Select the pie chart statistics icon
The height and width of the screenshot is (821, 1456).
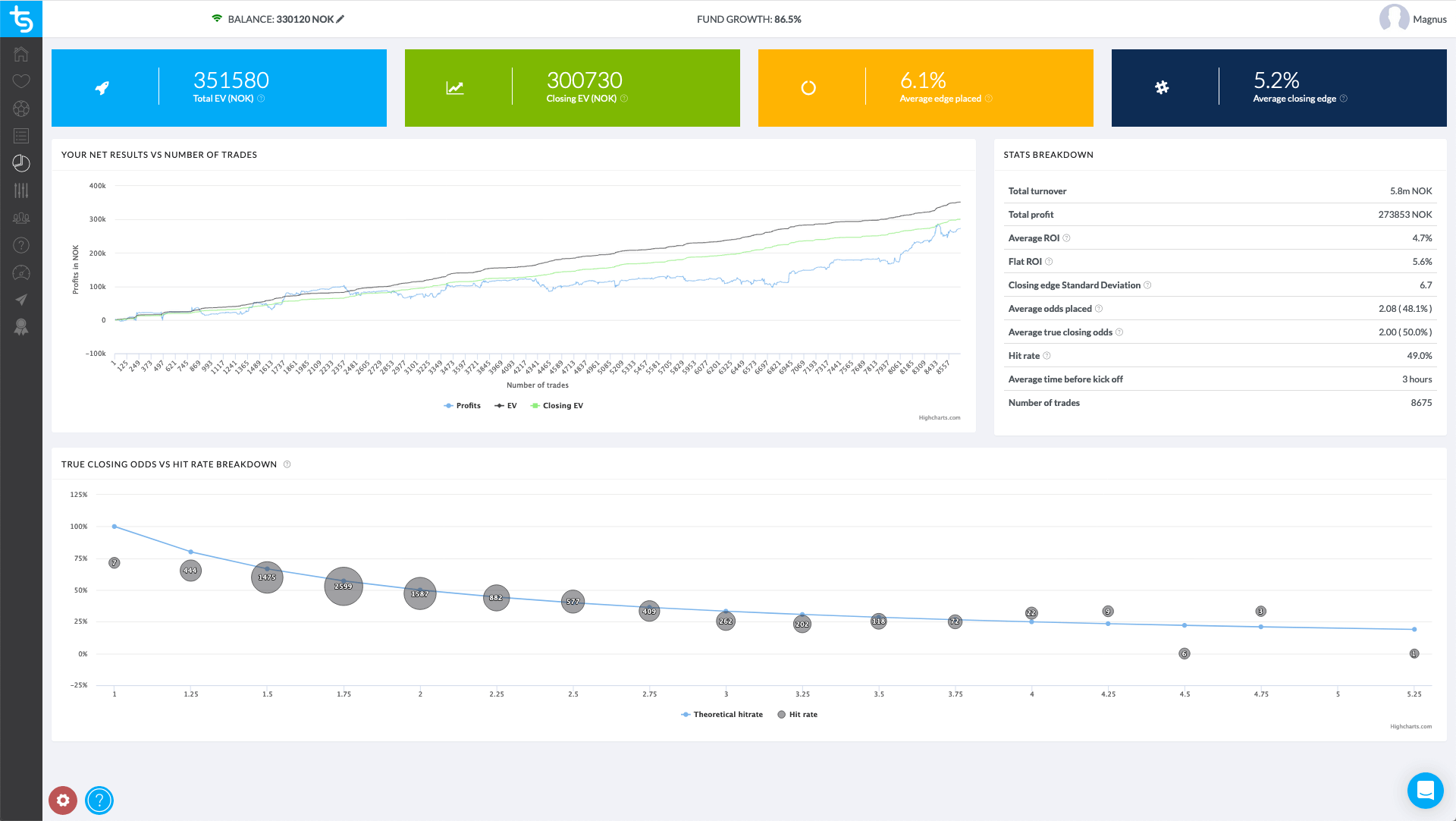click(21, 163)
